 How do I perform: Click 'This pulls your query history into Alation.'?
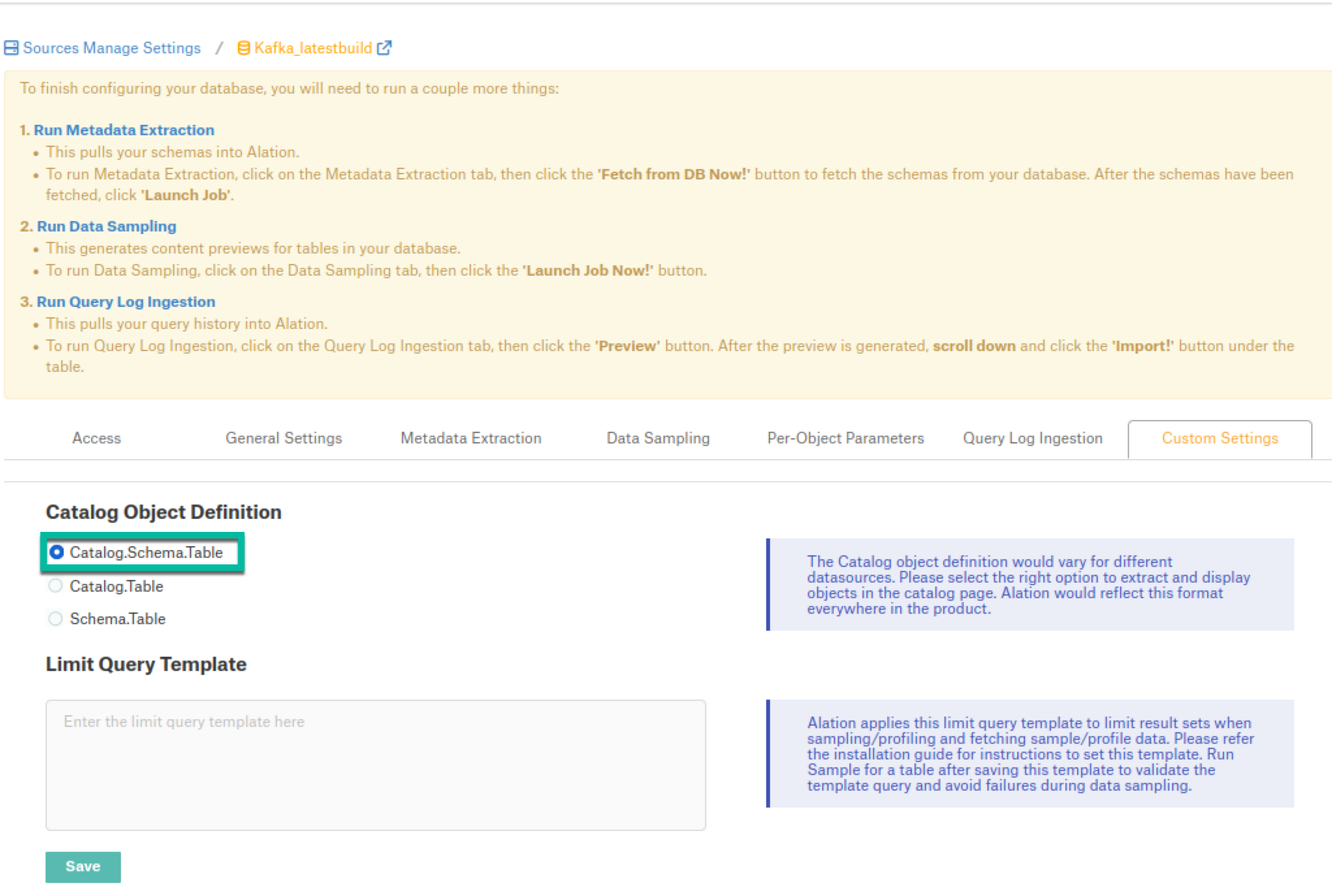pos(187,324)
